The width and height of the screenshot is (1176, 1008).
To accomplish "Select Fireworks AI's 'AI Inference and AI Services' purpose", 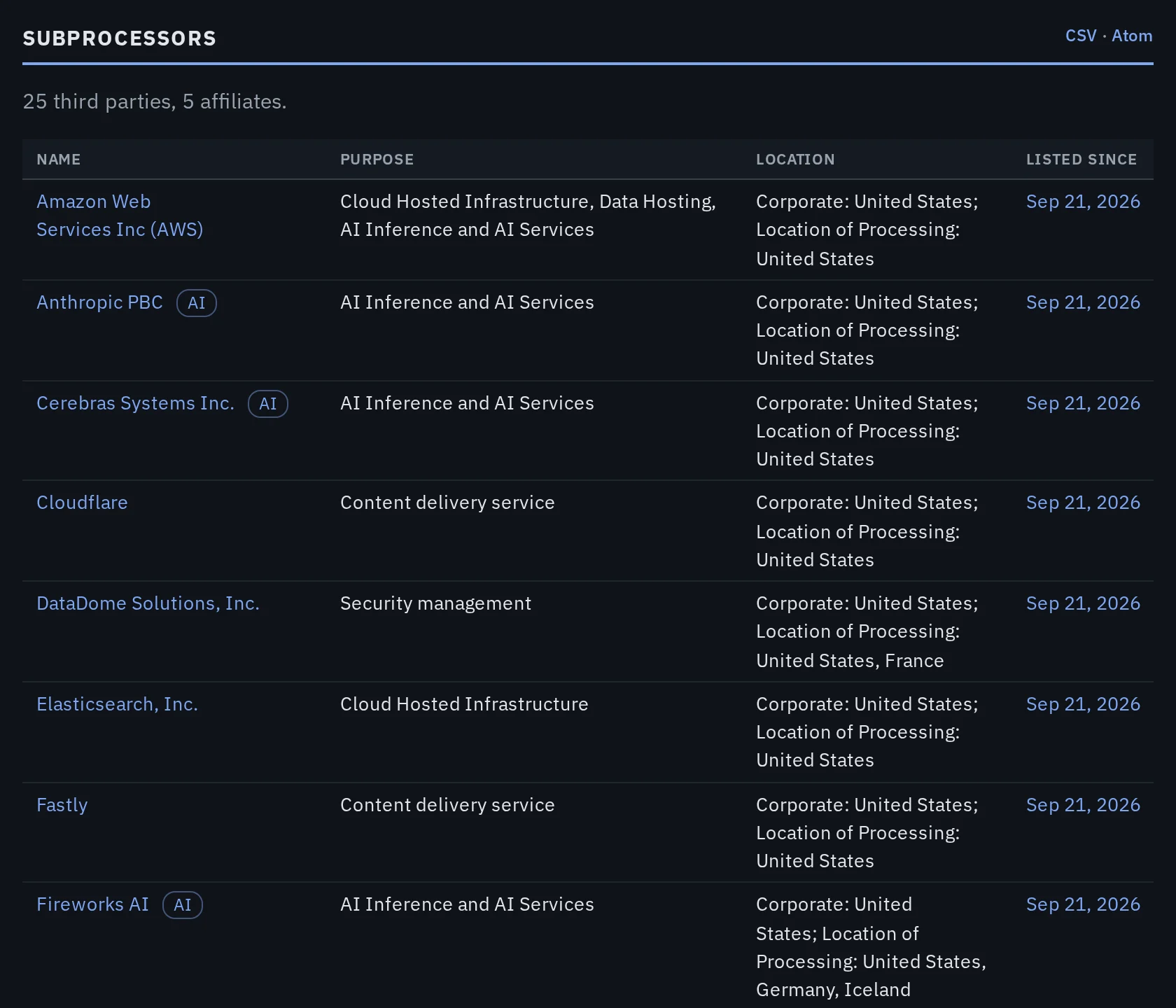I will (x=467, y=904).
